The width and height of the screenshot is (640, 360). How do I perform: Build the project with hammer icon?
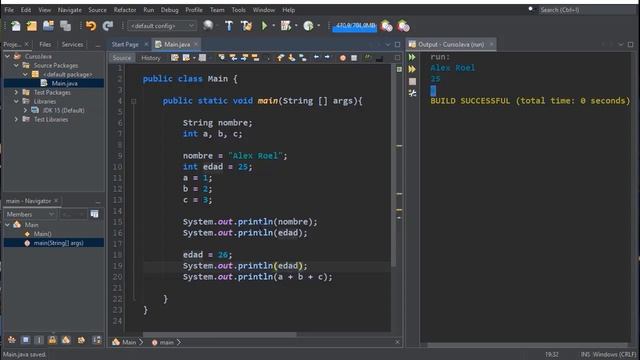click(x=229, y=26)
